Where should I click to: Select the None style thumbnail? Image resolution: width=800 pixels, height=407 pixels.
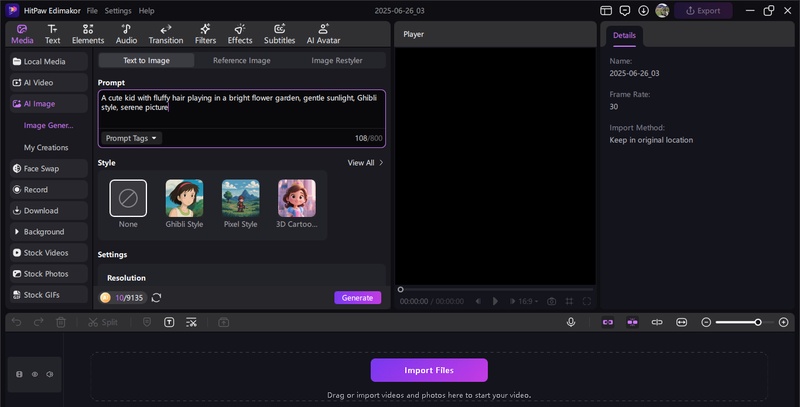[128, 198]
